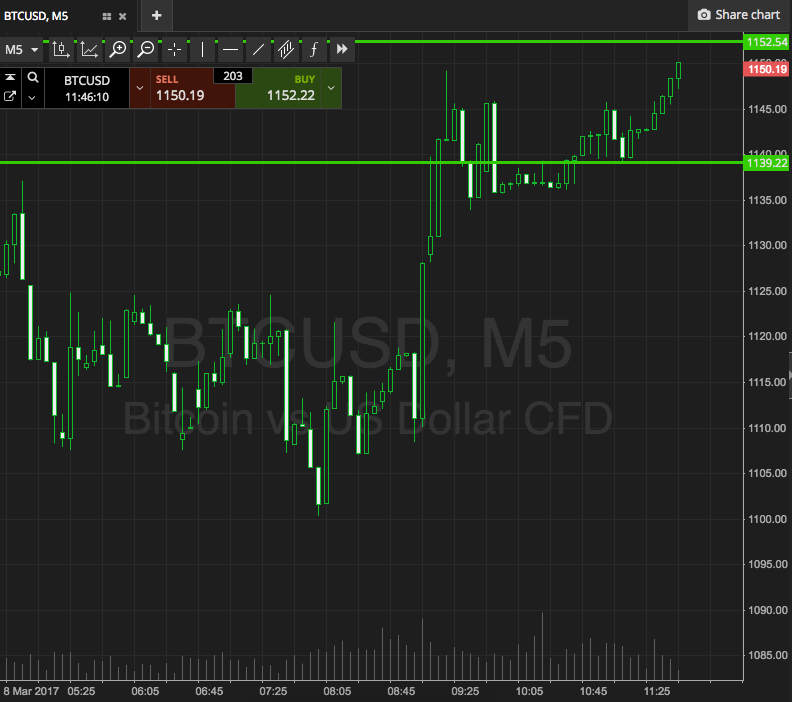Select the trend line drawing tool
The height and width of the screenshot is (702, 792).
click(x=258, y=49)
